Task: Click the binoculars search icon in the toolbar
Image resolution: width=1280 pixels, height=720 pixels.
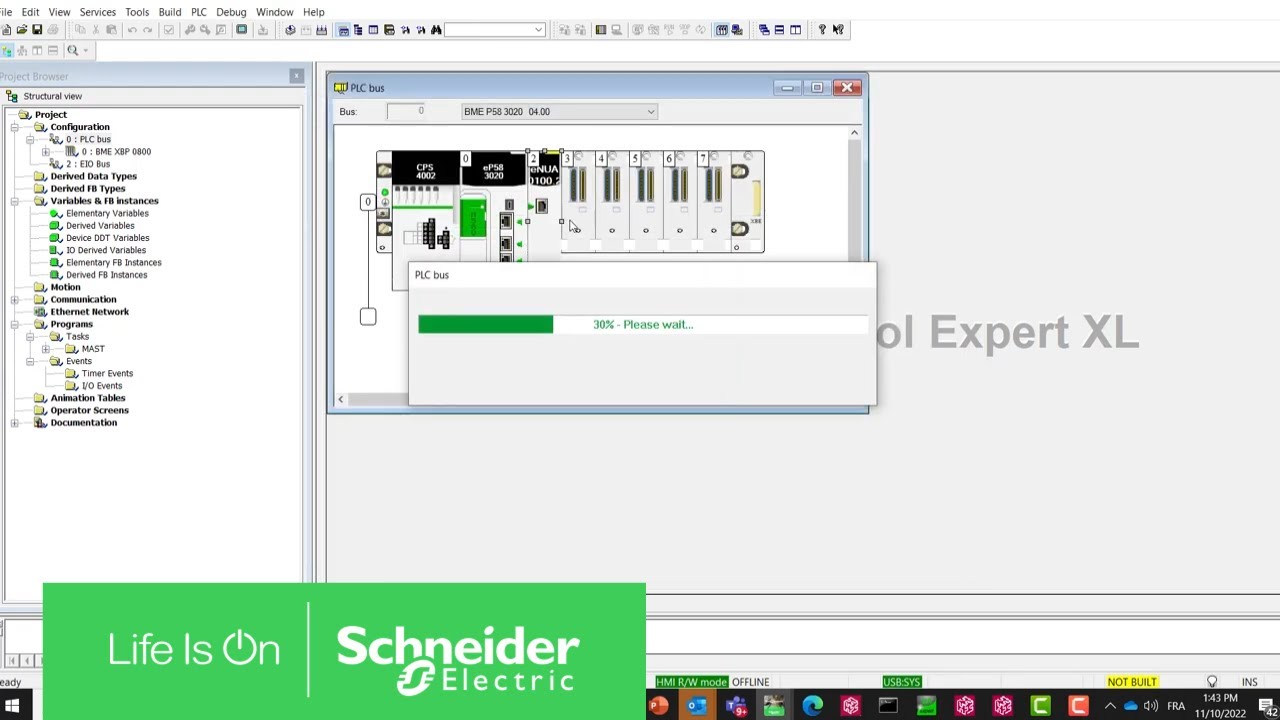Action: [x=436, y=30]
